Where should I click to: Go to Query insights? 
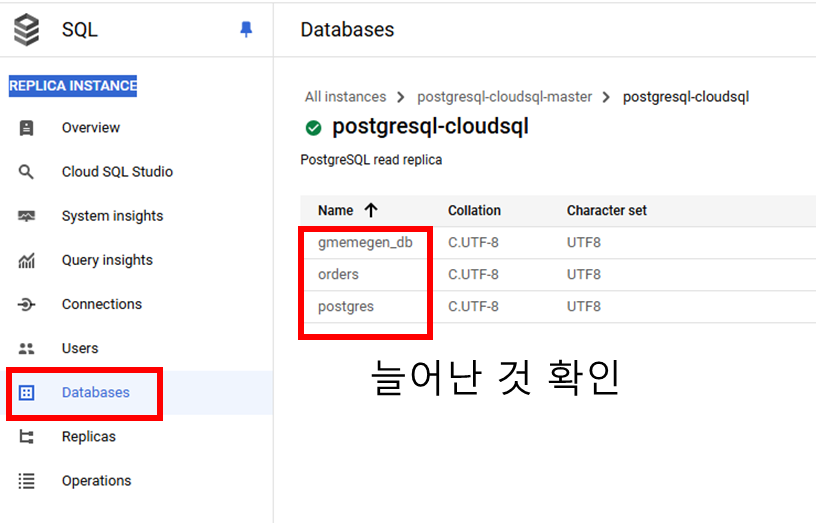[x=107, y=260]
